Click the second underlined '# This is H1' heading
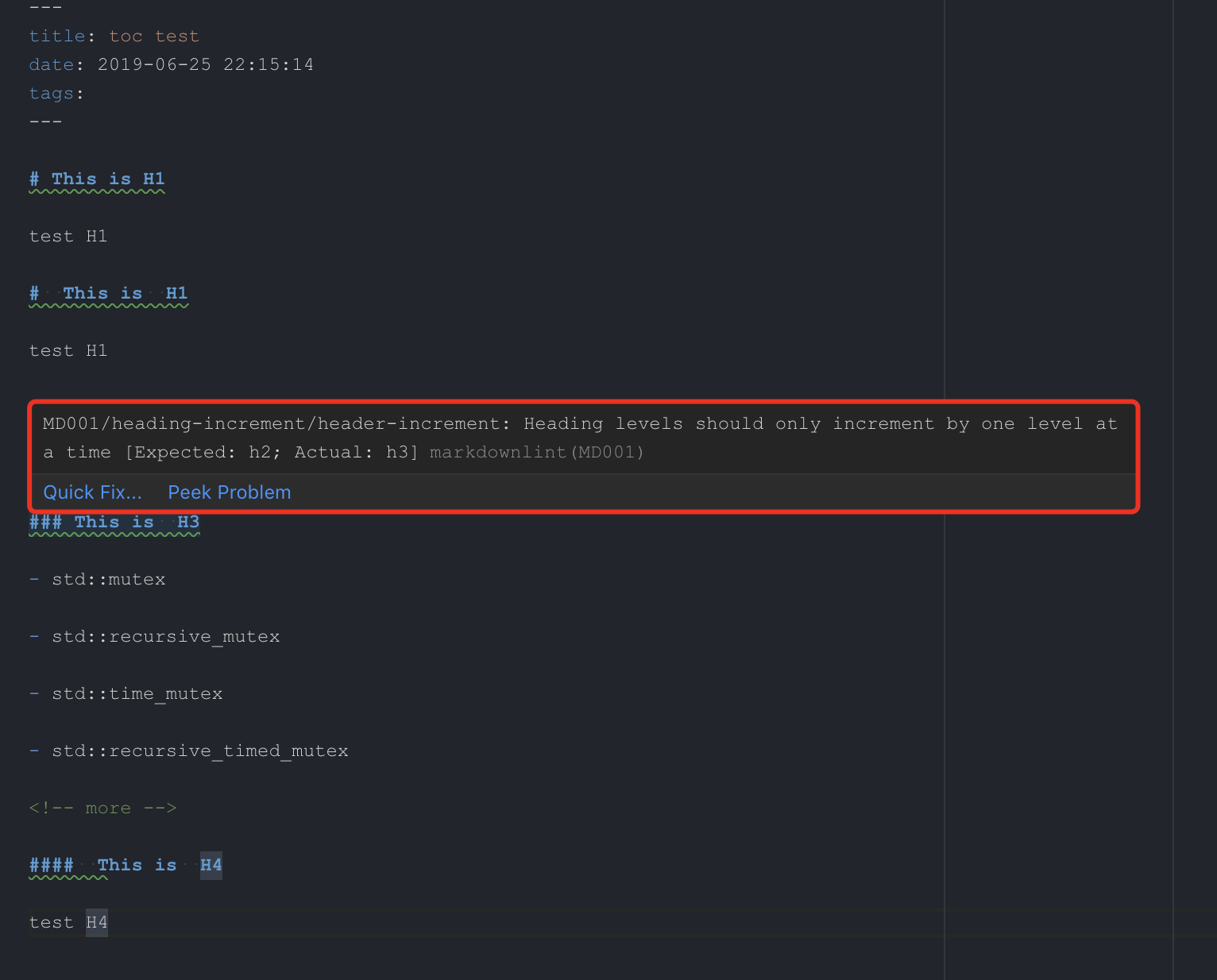Image resolution: width=1217 pixels, height=980 pixels. tap(108, 293)
